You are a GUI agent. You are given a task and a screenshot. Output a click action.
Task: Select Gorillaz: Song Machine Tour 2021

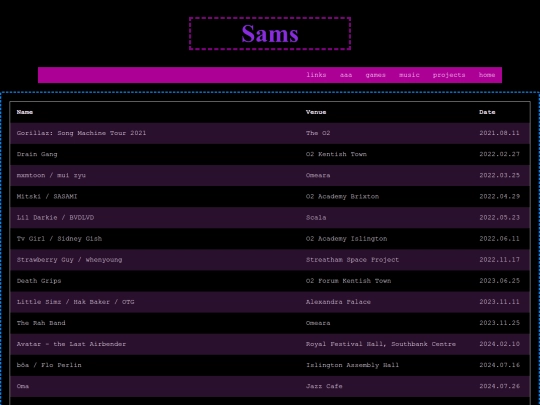[81, 133]
